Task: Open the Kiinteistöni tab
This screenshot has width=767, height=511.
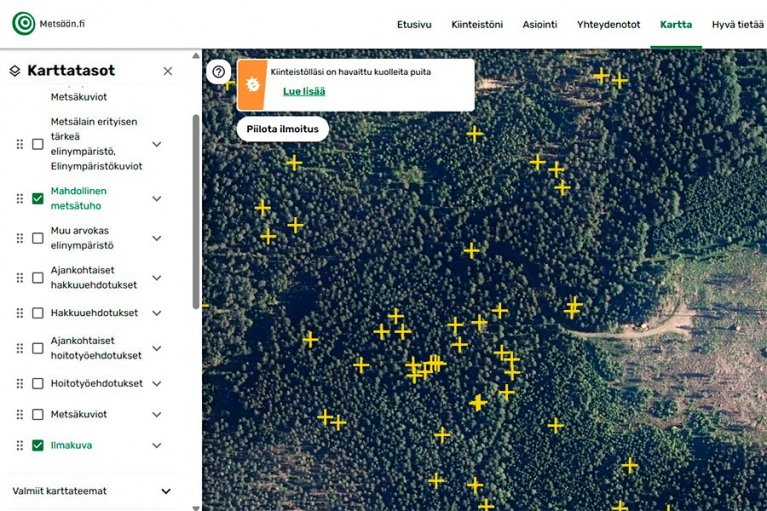Action: point(477,24)
